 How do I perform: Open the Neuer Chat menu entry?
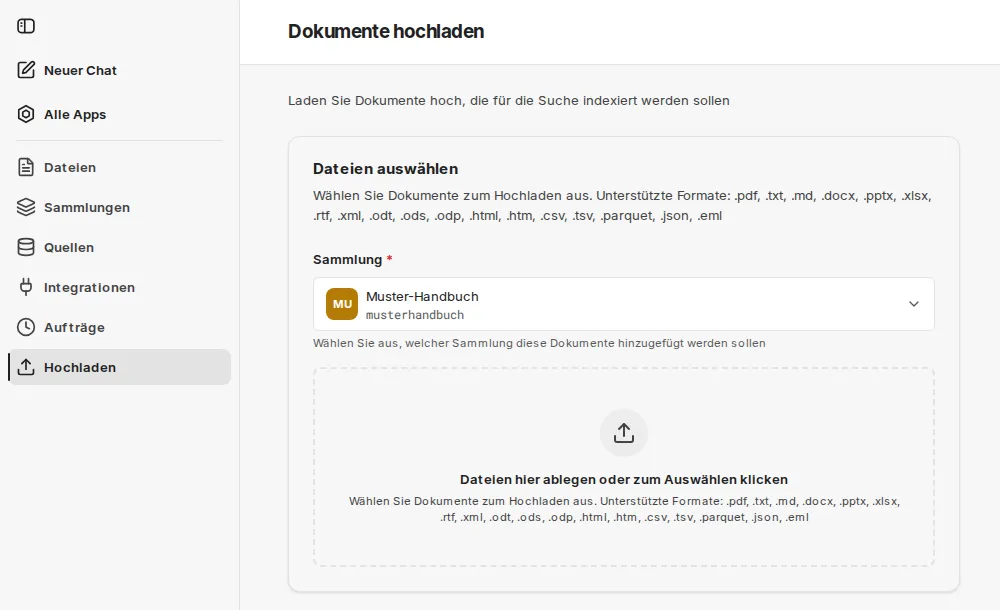(x=119, y=70)
